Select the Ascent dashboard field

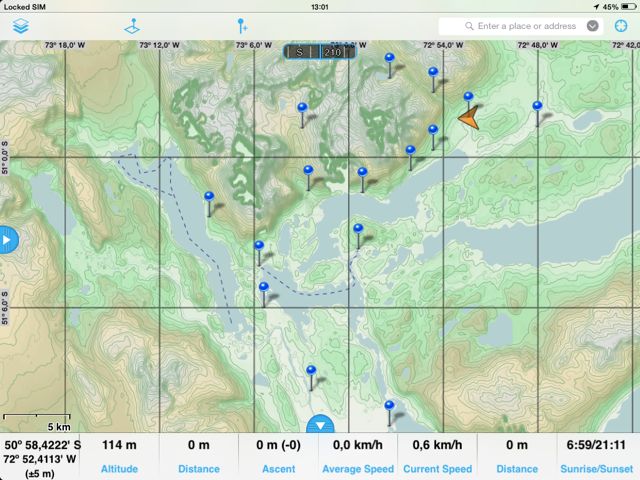click(279, 456)
